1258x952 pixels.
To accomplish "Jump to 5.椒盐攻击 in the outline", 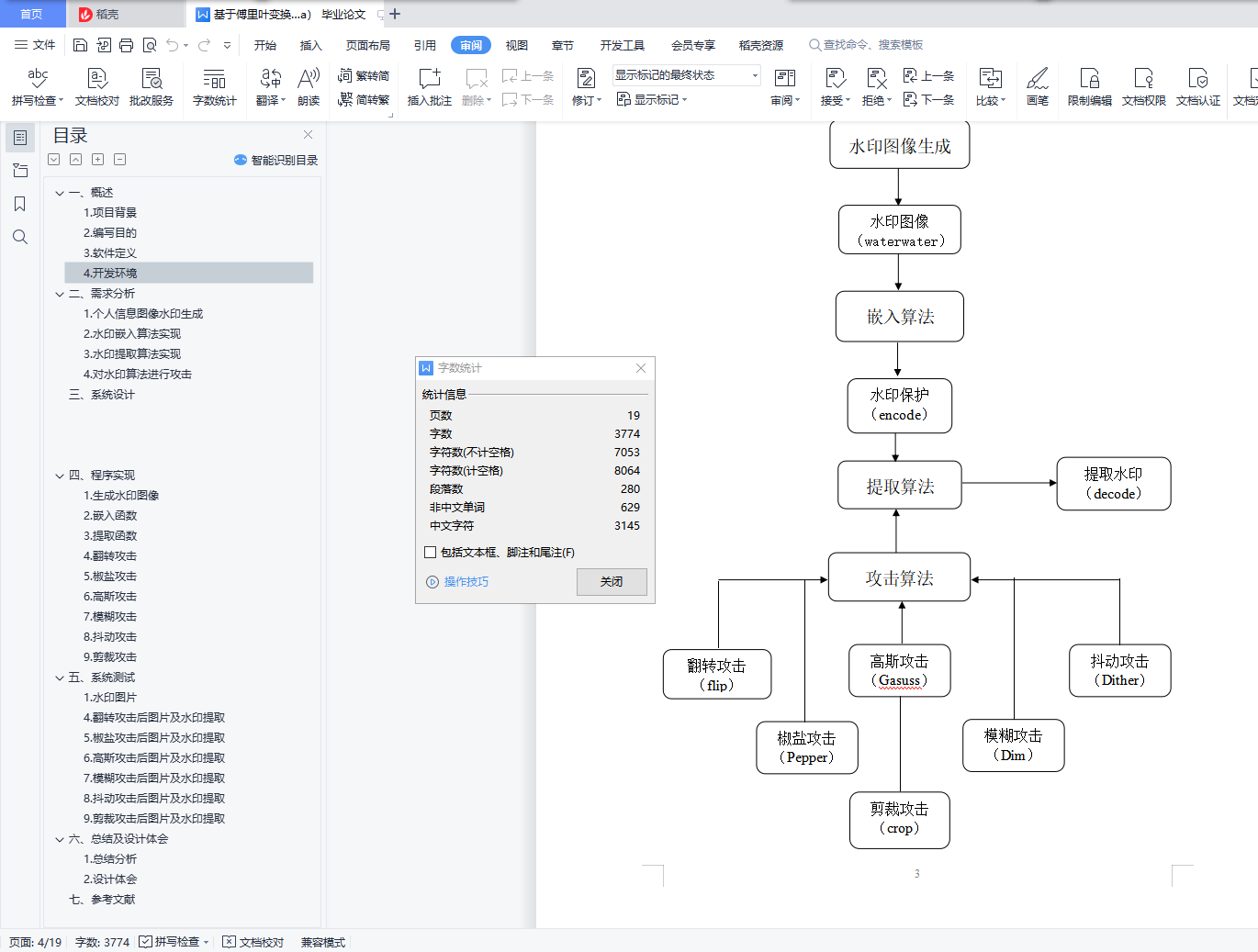I will click(x=110, y=577).
